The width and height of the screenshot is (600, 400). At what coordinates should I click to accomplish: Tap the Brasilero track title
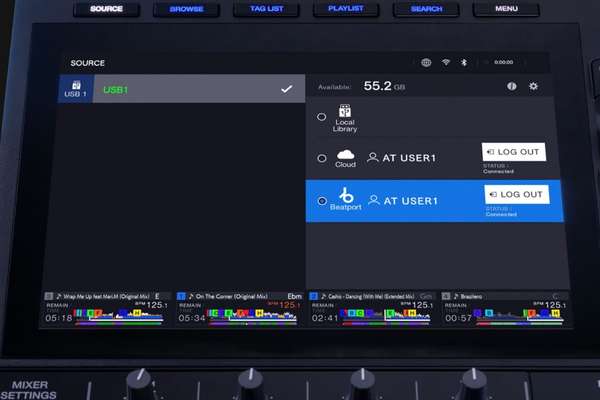471,296
